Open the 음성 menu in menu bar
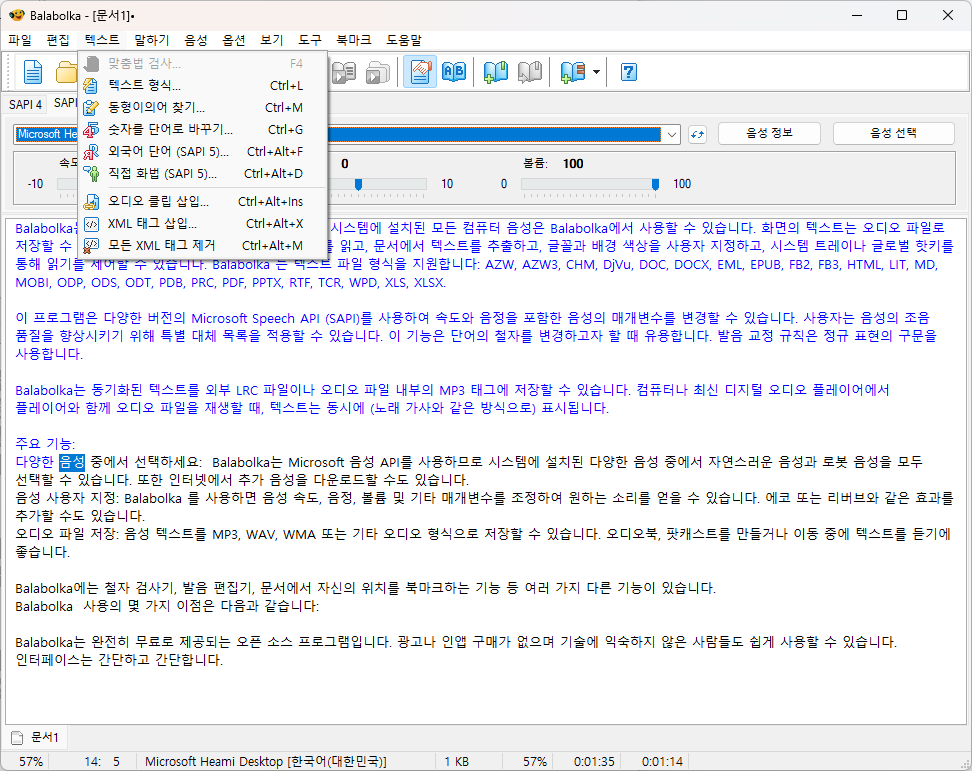 coord(195,40)
